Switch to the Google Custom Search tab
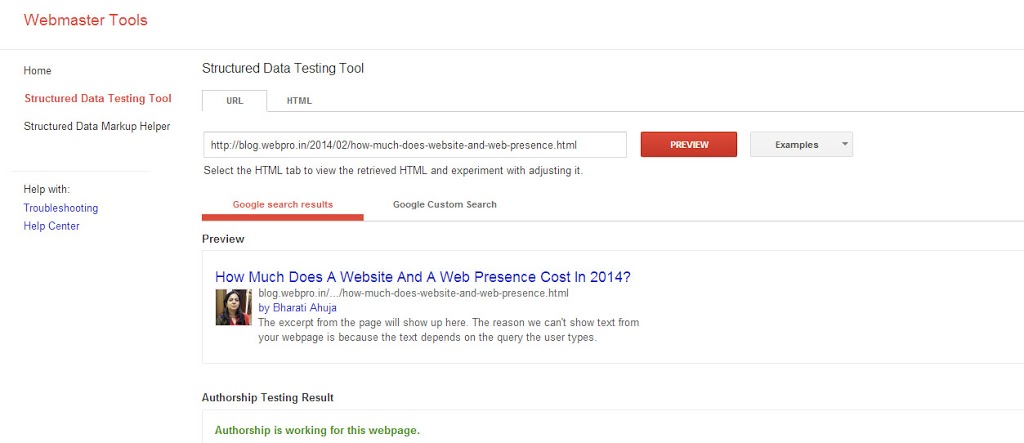The height and width of the screenshot is (443, 1024). 444,205
